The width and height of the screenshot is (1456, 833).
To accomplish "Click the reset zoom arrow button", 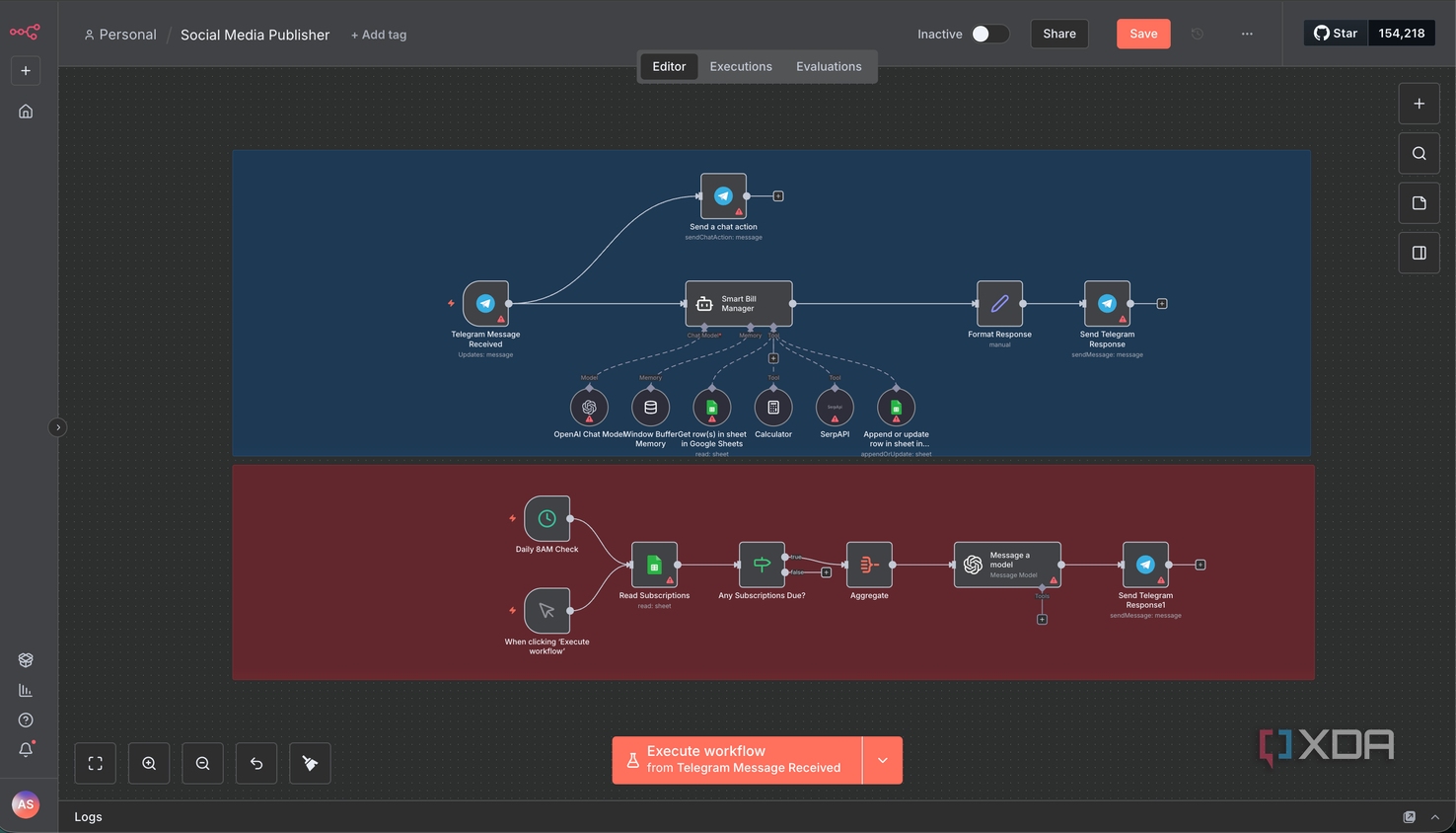I will [256, 763].
